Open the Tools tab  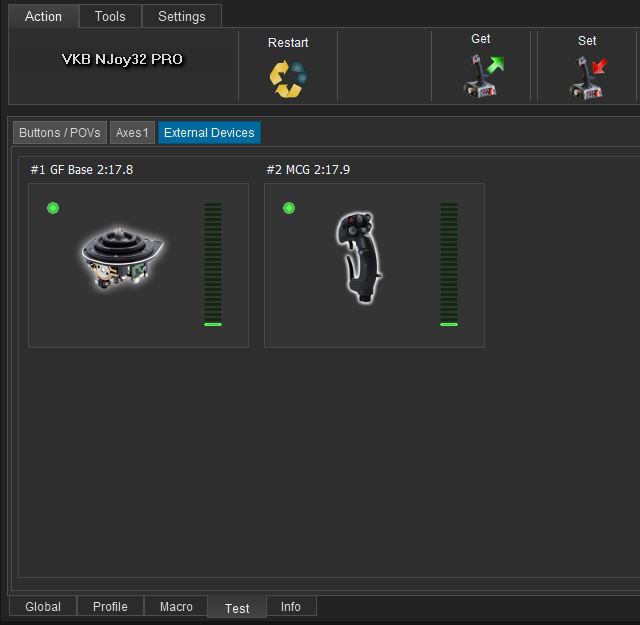click(x=110, y=16)
